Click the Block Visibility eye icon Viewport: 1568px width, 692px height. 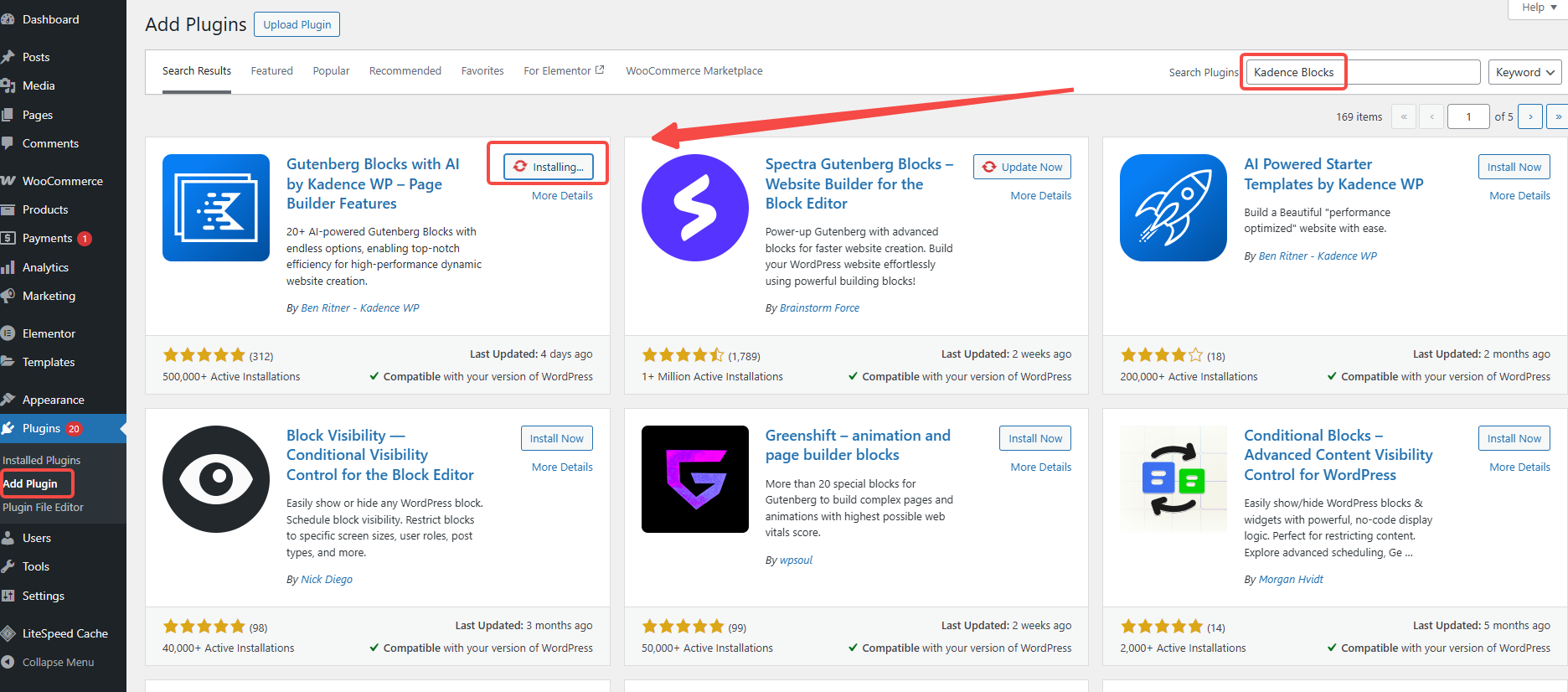pos(215,478)
